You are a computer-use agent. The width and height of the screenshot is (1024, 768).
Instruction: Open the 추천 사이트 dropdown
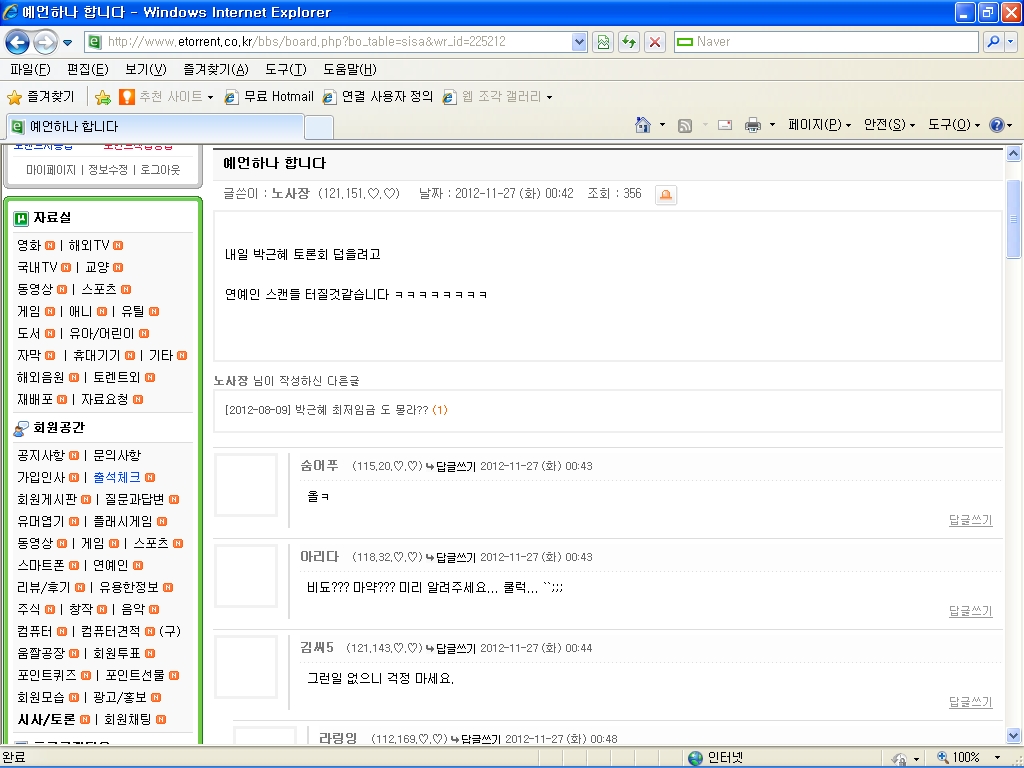tap(167, 97)
